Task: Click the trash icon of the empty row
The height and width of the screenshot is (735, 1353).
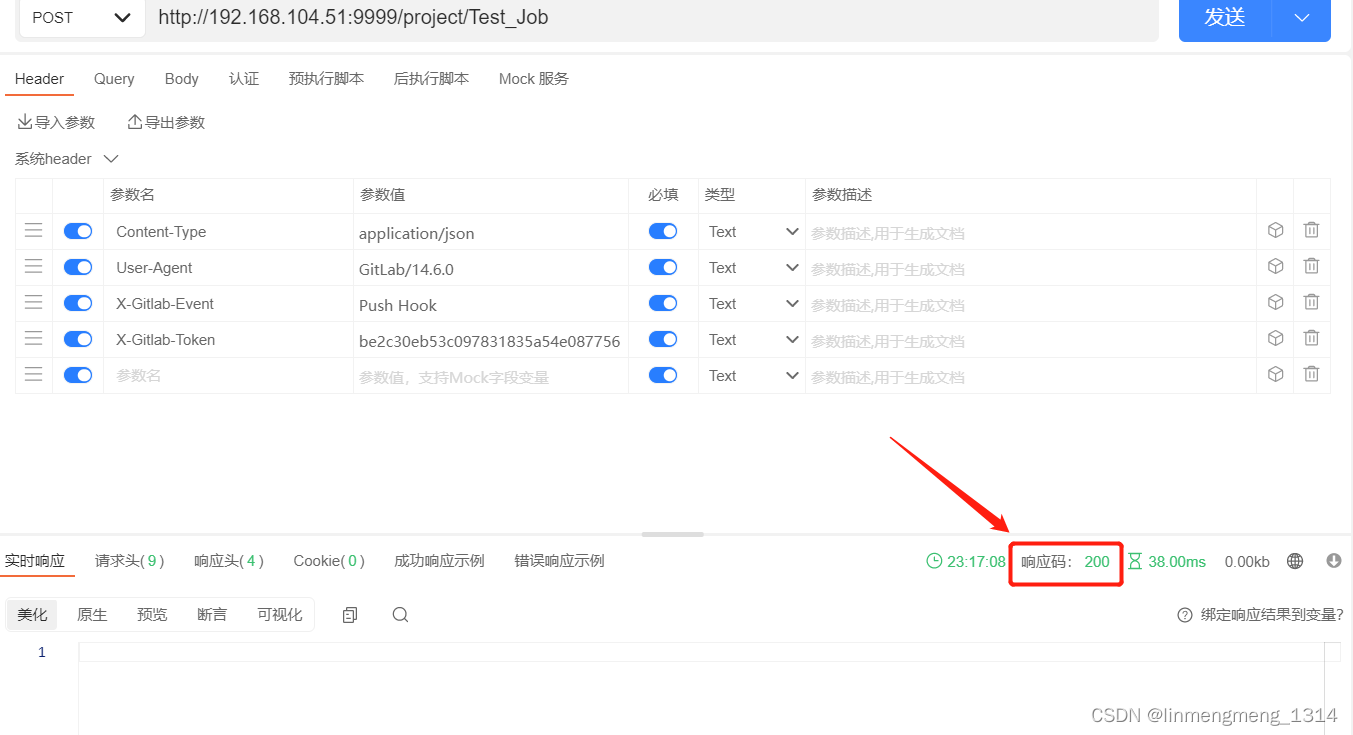Action: pos(1311,374)
